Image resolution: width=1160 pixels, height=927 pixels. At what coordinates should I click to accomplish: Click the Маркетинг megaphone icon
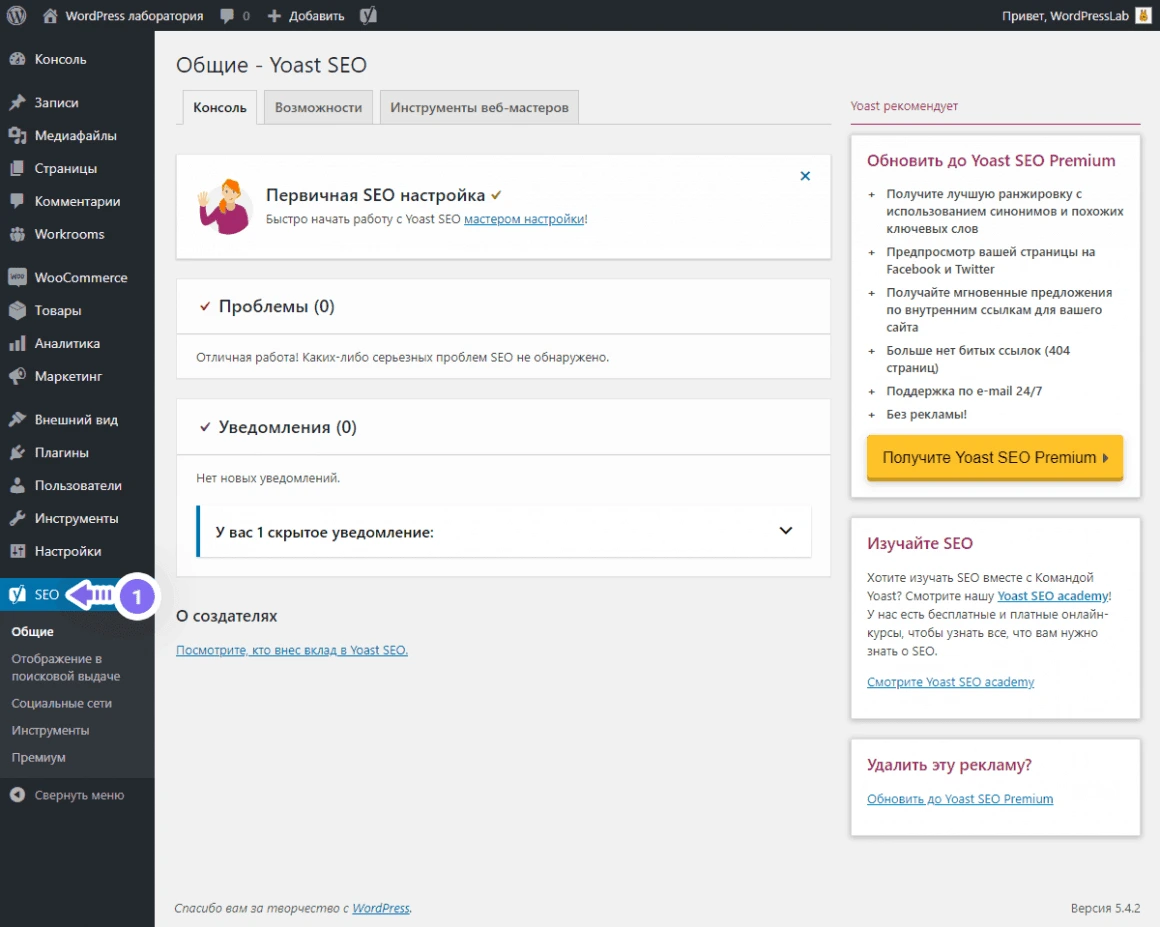[17, 376]
